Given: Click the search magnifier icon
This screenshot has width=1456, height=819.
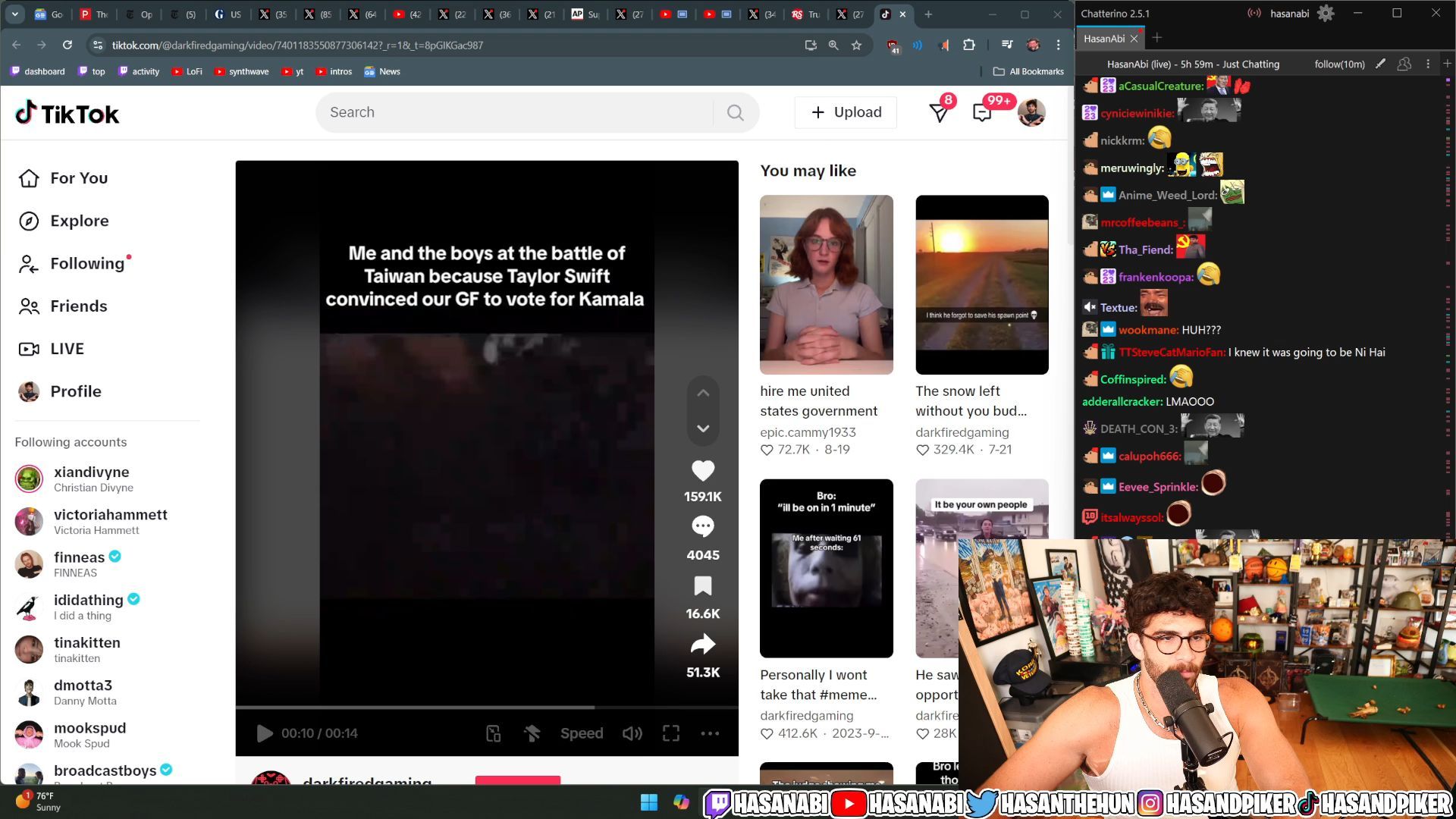Looking at the screenshot, I should tap(735, 113).
